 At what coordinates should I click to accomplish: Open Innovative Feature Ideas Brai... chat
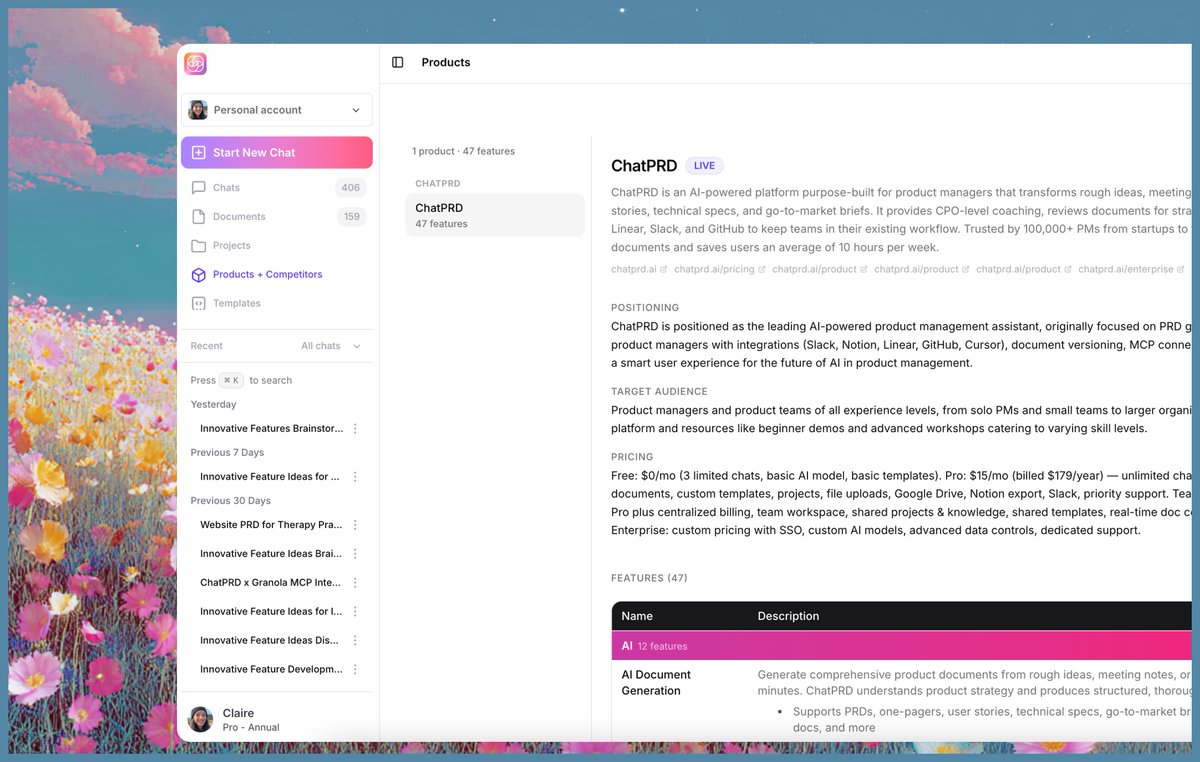point(271,554)
